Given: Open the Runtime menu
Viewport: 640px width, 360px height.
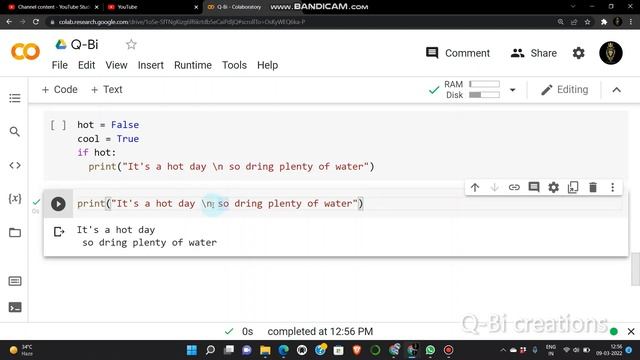Looking at the screenshot, I should tap(193, 65).
